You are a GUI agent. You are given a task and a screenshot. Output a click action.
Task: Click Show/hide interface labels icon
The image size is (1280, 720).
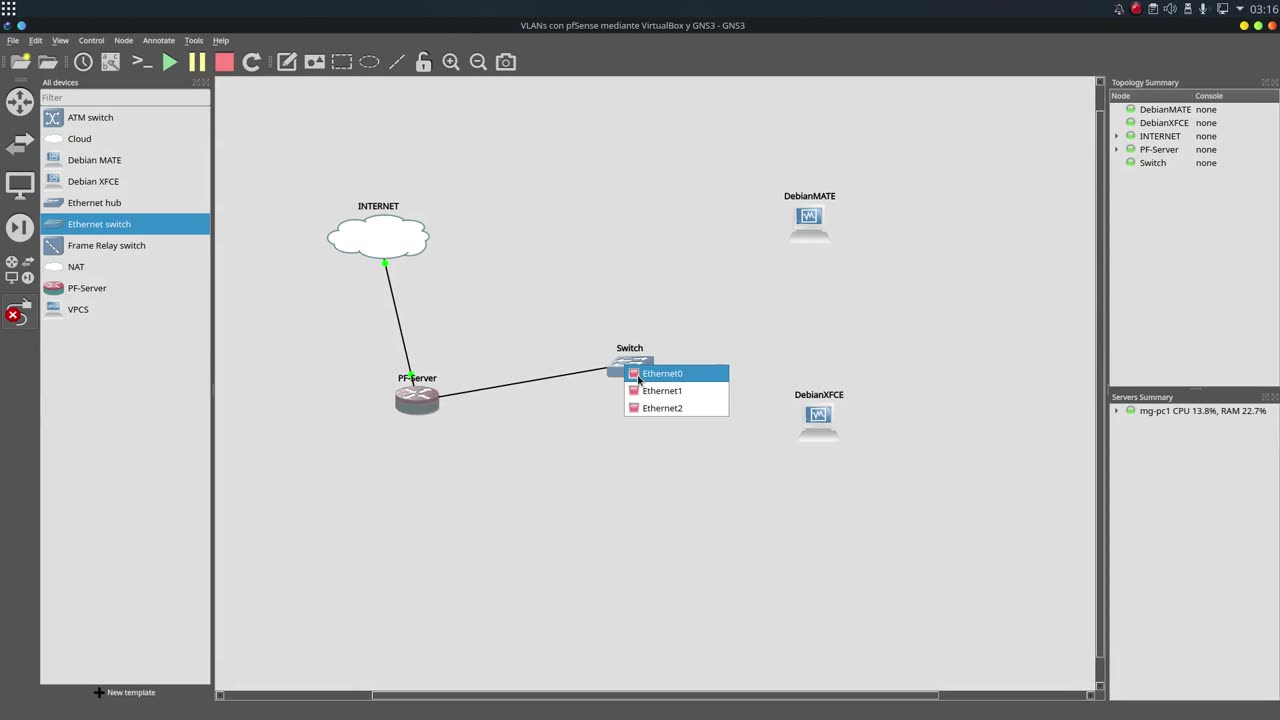click(111, 62)
